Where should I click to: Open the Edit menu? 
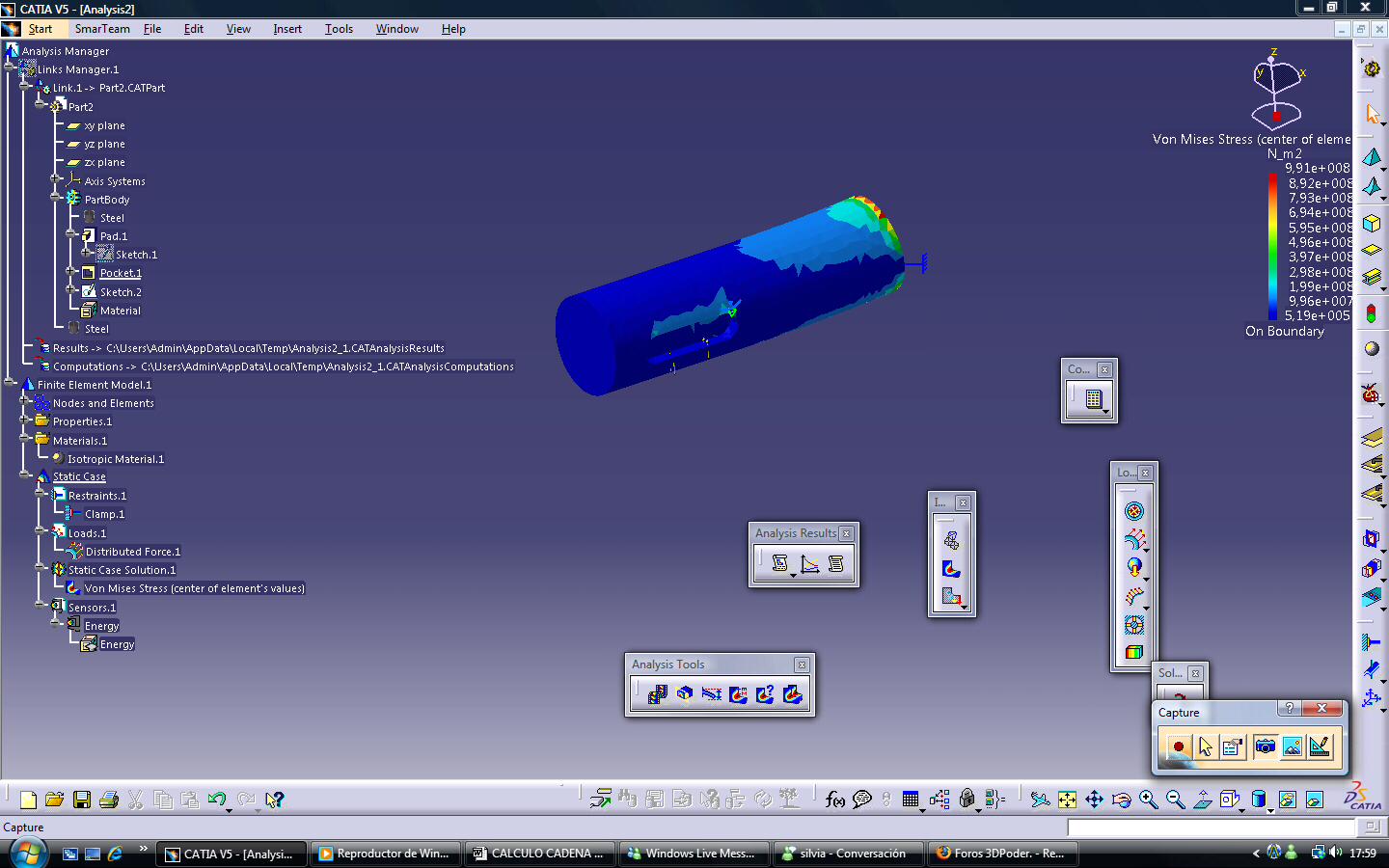194,29
